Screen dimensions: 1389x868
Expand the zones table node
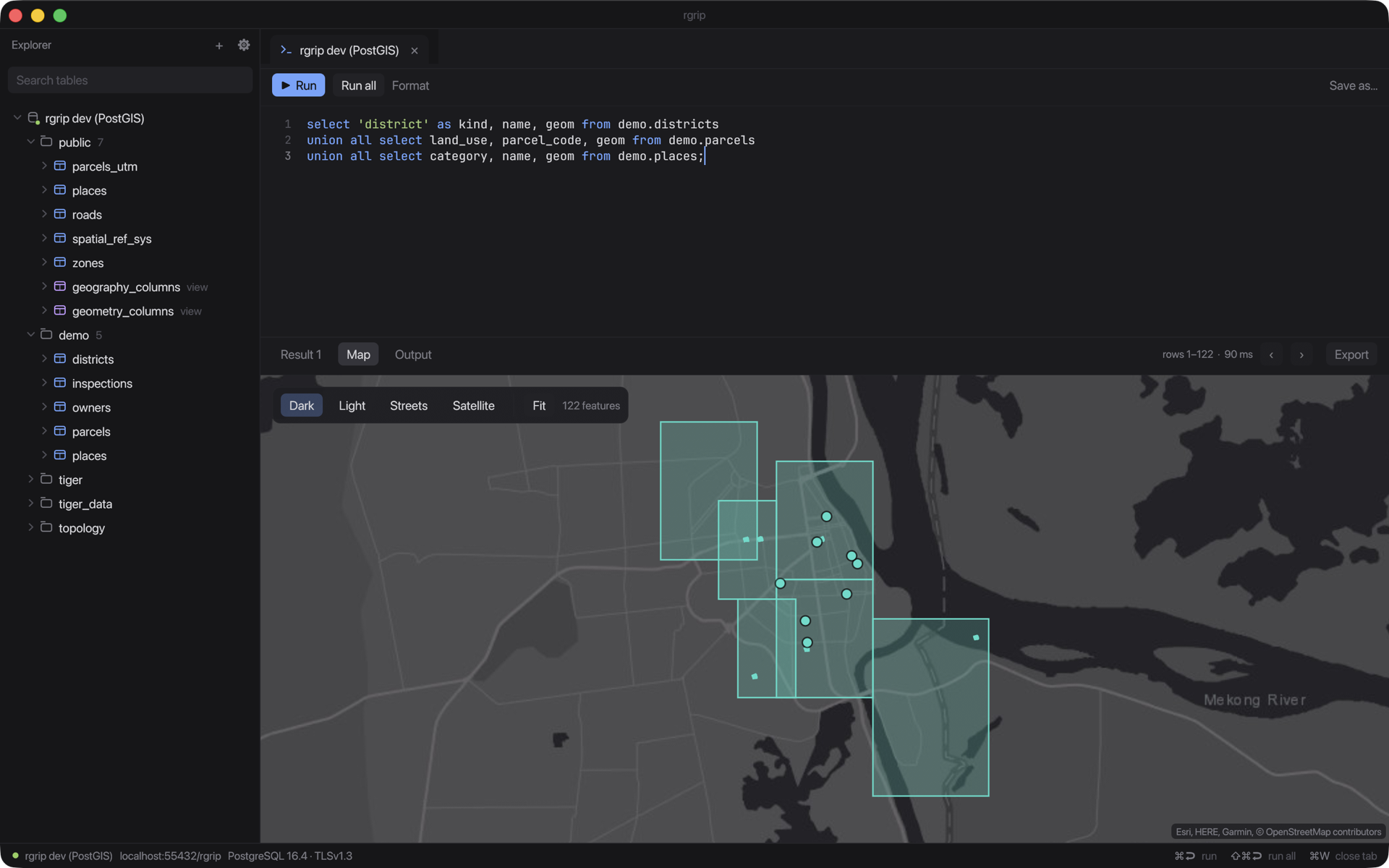click(44, 263)
